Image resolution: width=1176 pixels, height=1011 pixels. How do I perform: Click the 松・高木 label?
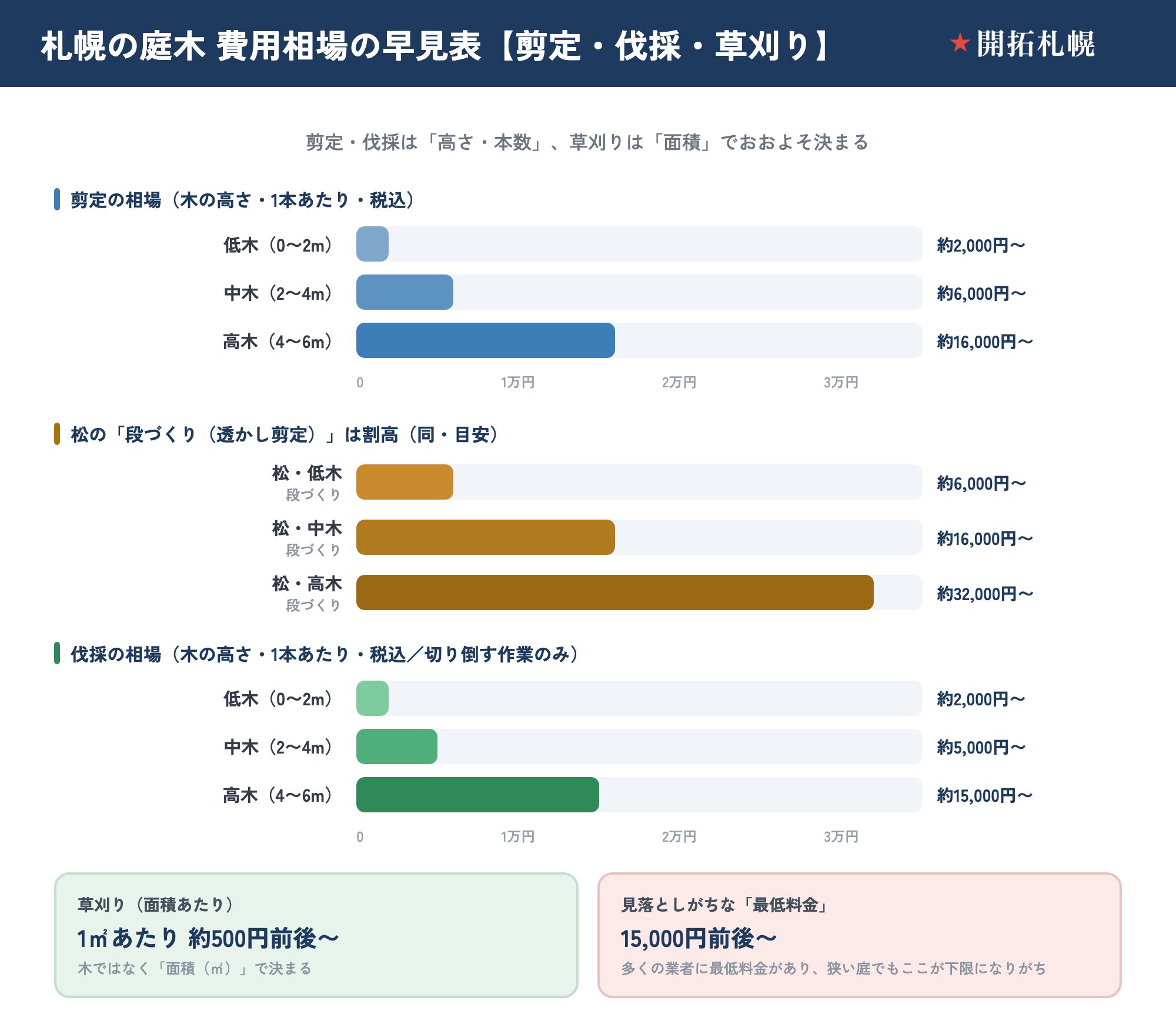point(307,583)
